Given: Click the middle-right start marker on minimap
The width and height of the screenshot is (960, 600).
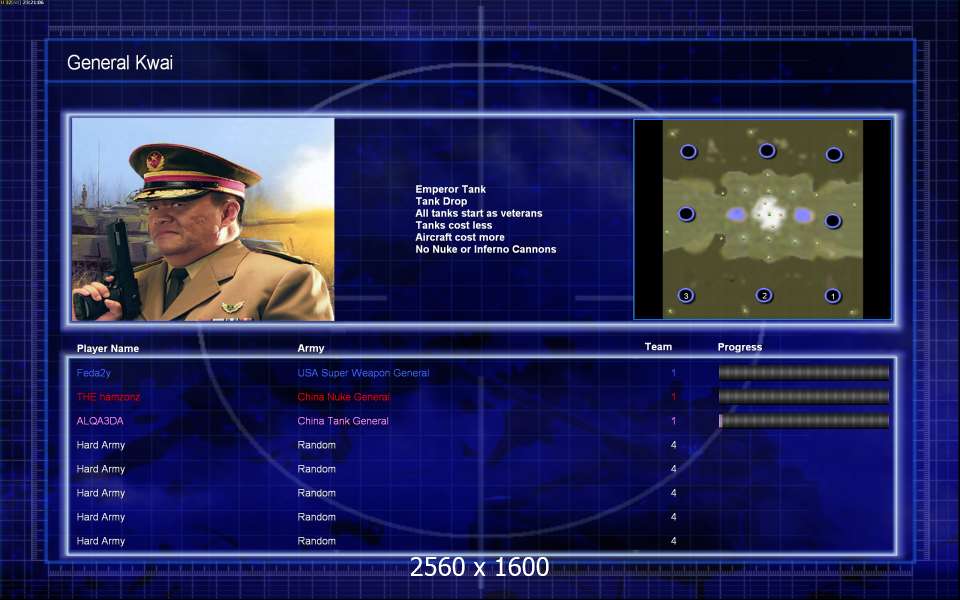Looking at the screenshot, I should point(833,220).
